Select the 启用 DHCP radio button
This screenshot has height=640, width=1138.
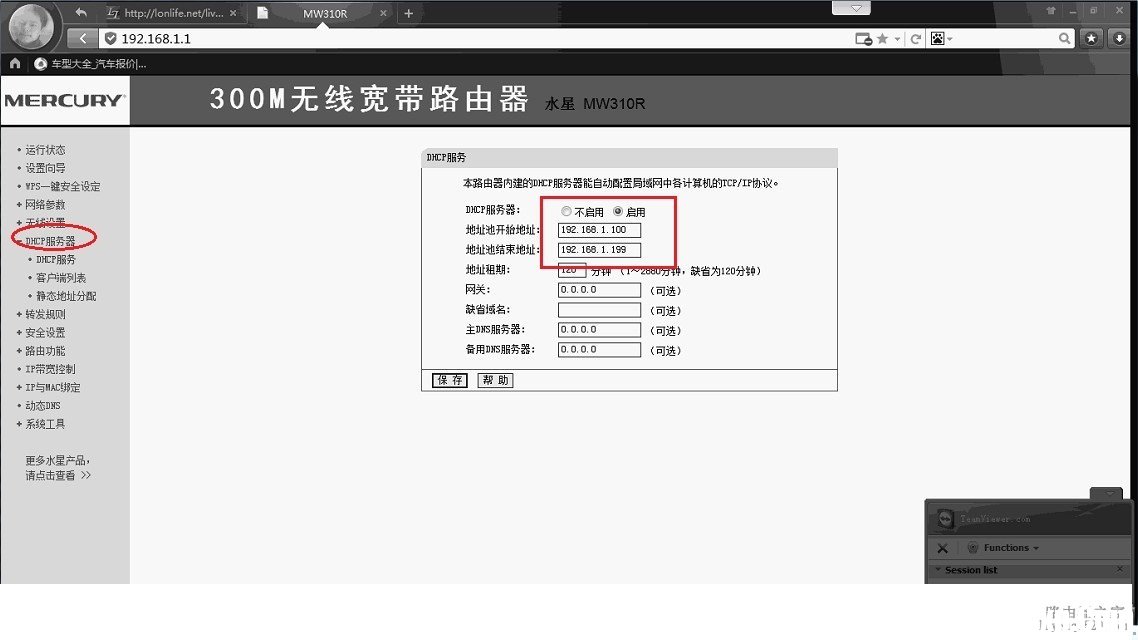click(x=618, y=211)
